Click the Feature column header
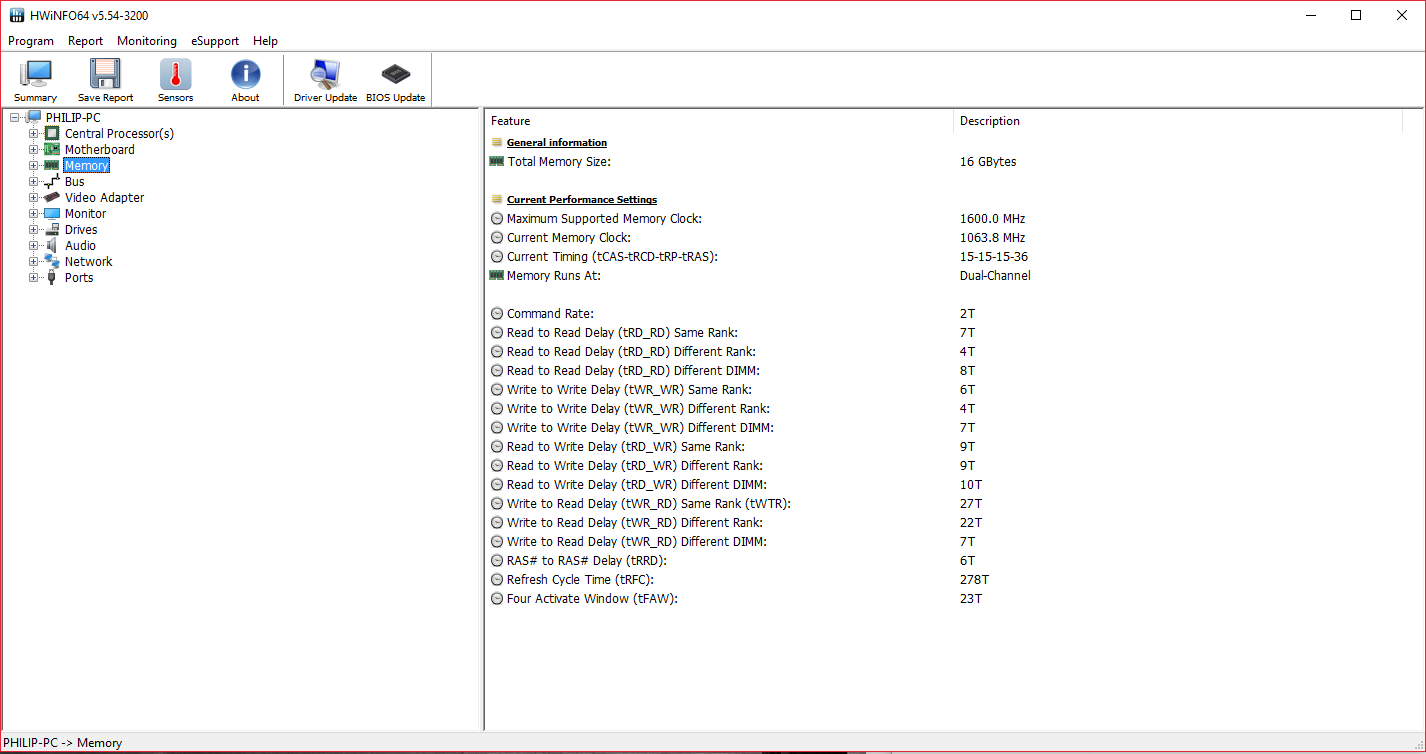The width and height of the screenshot is (1426, 754). pyautogui.click(x=719, y=121)
